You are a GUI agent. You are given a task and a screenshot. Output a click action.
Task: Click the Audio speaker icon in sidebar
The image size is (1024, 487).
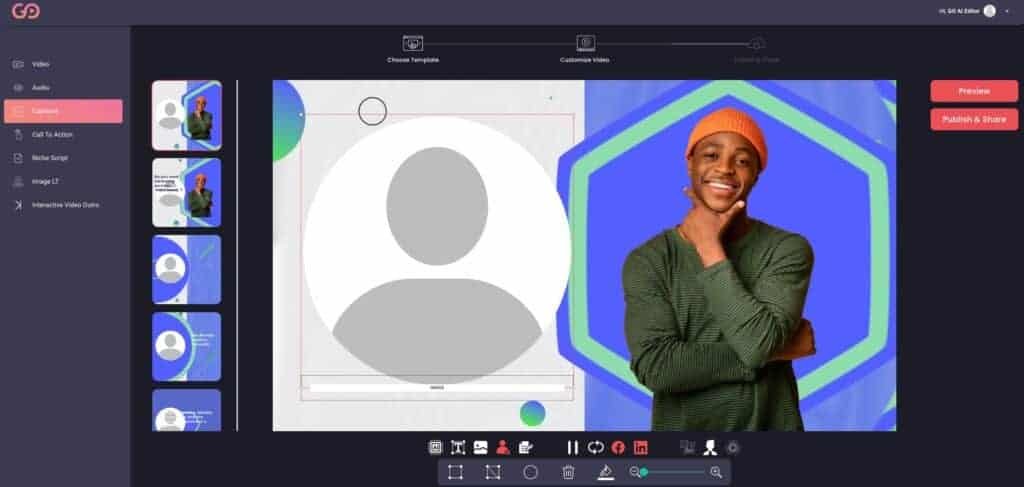coord(18,87)
